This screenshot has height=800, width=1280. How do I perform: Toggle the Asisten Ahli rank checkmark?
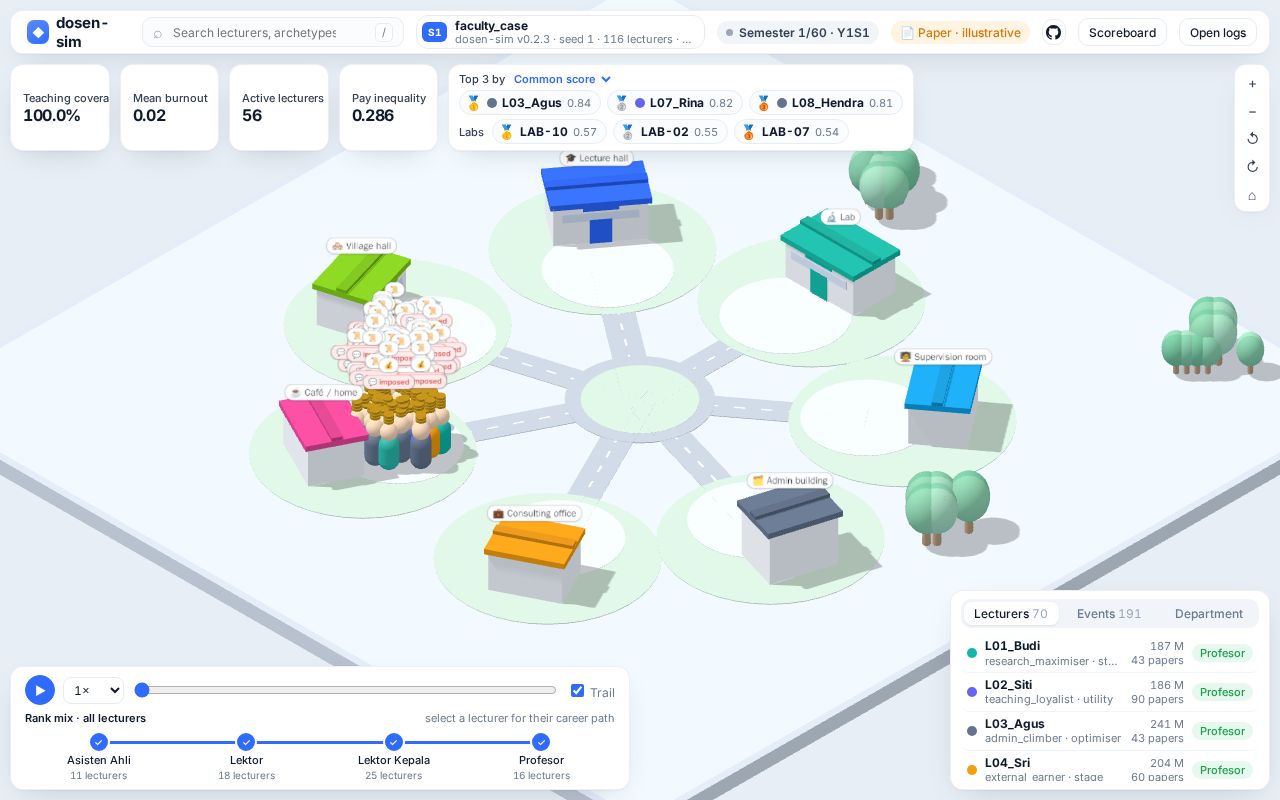pyautogui.click(x=99, y=742)
